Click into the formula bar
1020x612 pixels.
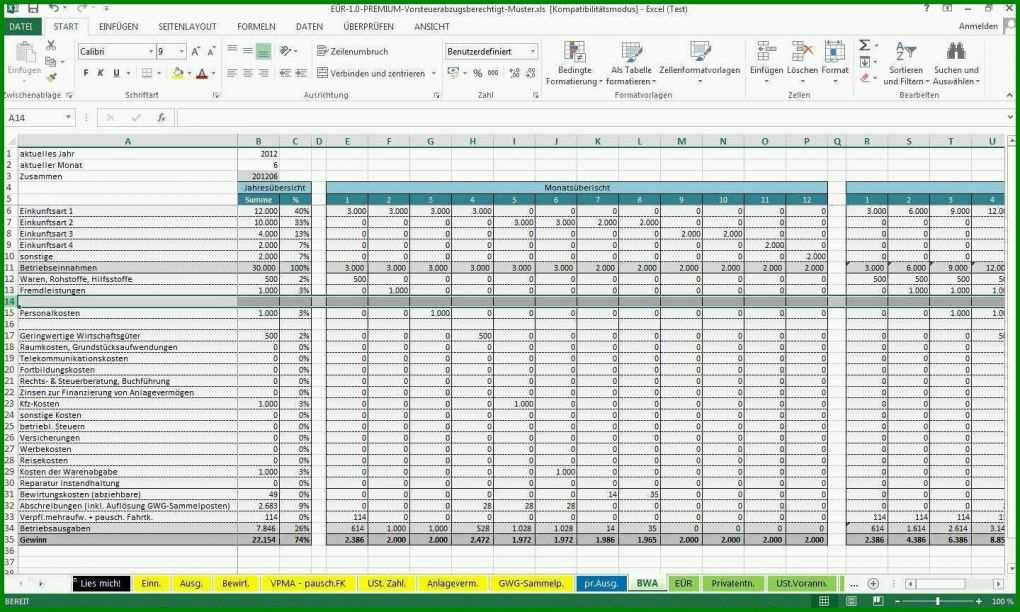pos(589,118)
